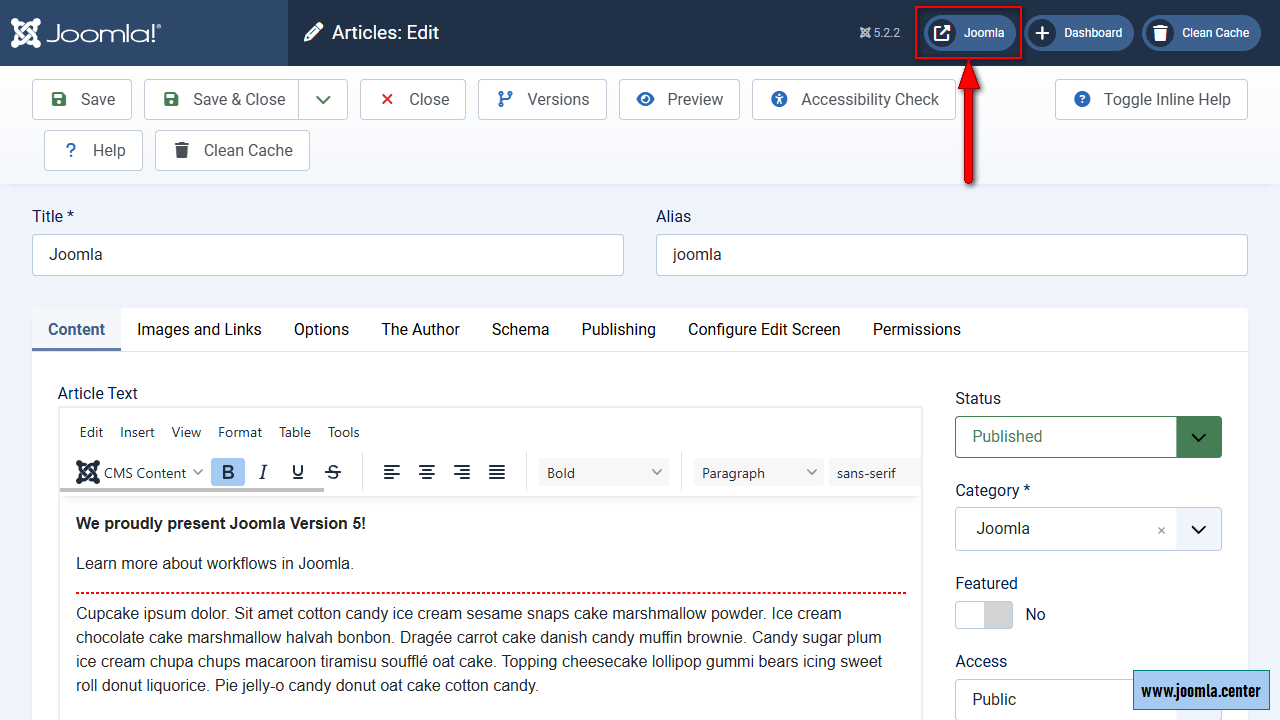Toggle the Featured switch
The width and height of the screenshot is (1280, 720).
[984, 614]
